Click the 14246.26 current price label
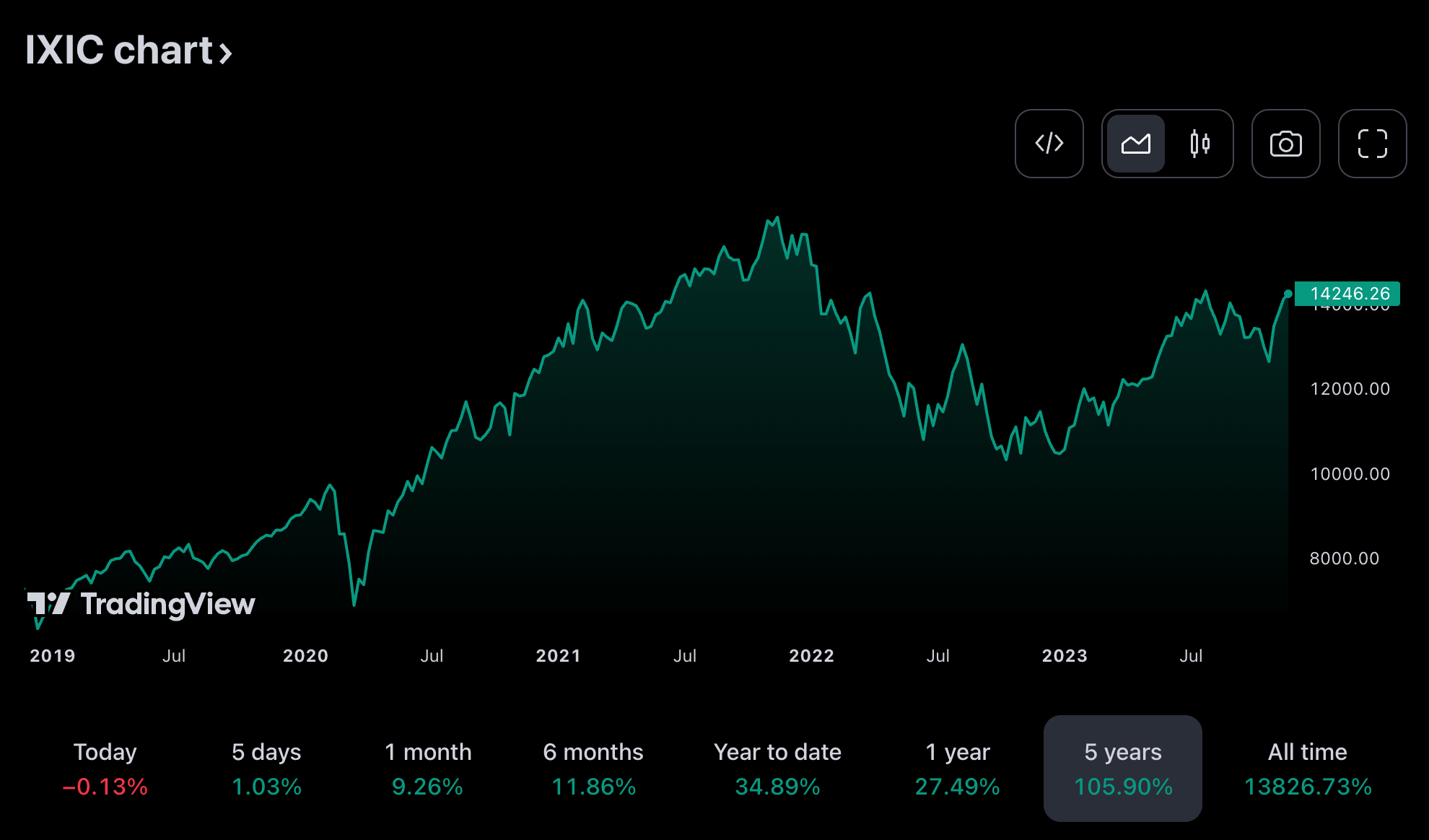The image size is (1429, 840). point(1347,294)
